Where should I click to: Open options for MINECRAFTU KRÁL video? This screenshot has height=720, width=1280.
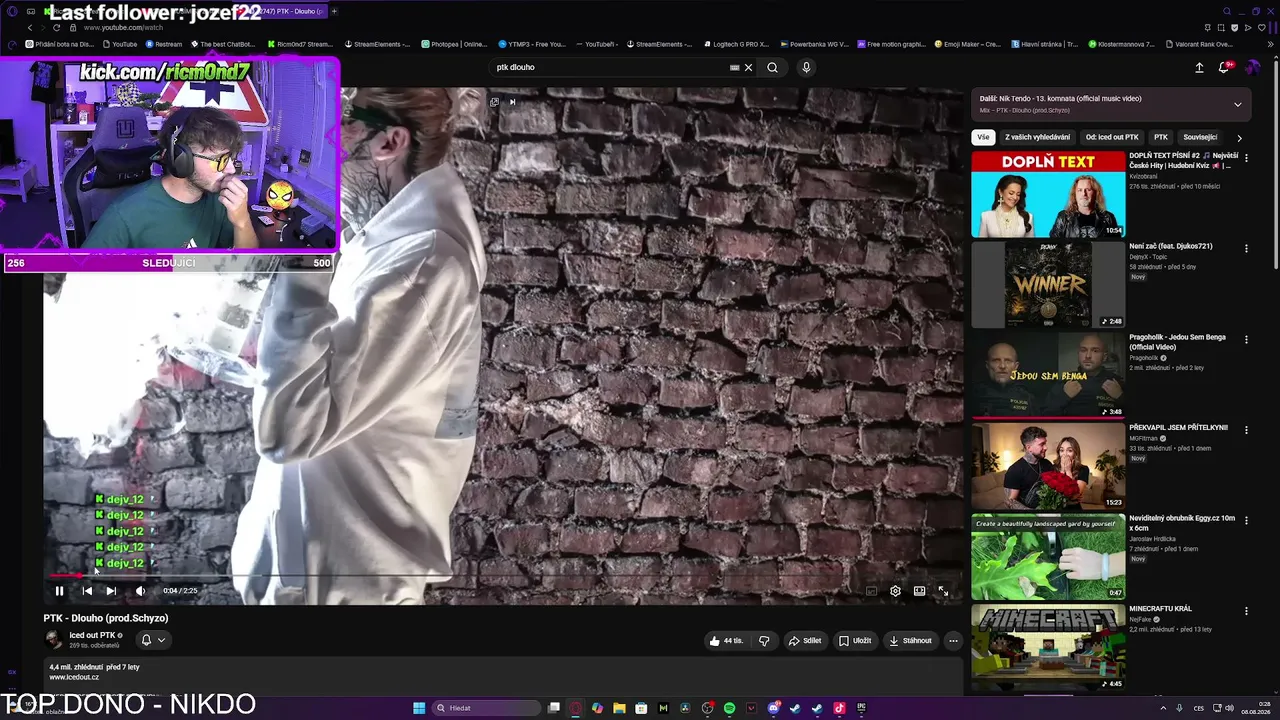pyautogui.click(x=1246, y=611)
